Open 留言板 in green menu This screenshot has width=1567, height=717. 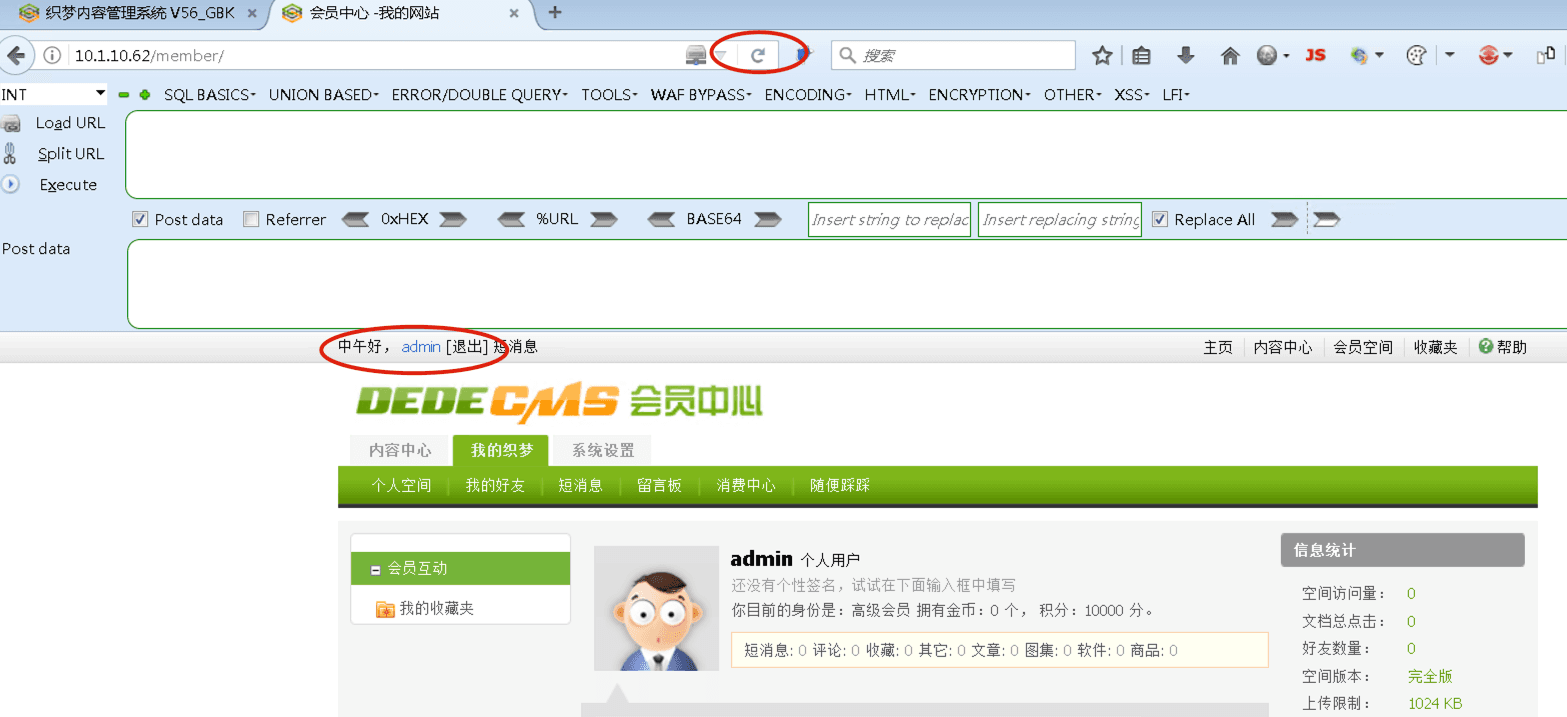click(x=659, y=485)
